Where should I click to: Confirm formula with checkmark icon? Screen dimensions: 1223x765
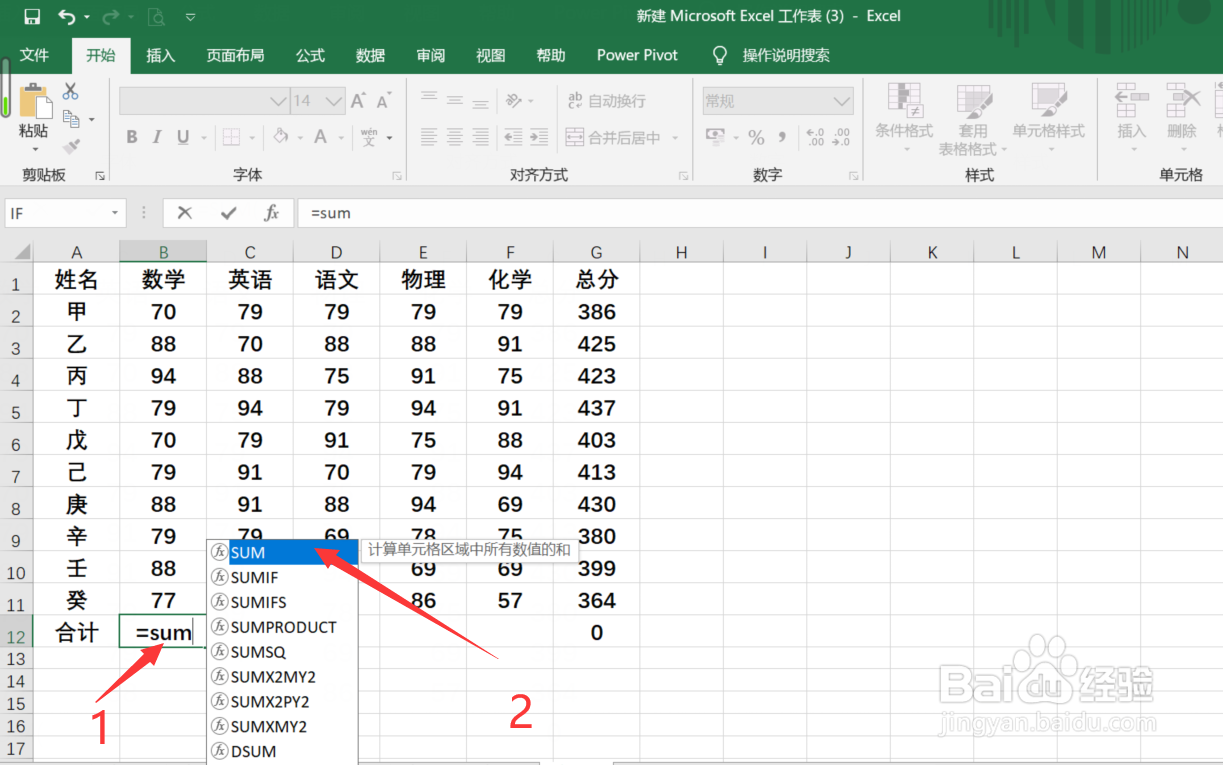coord(229,213)
